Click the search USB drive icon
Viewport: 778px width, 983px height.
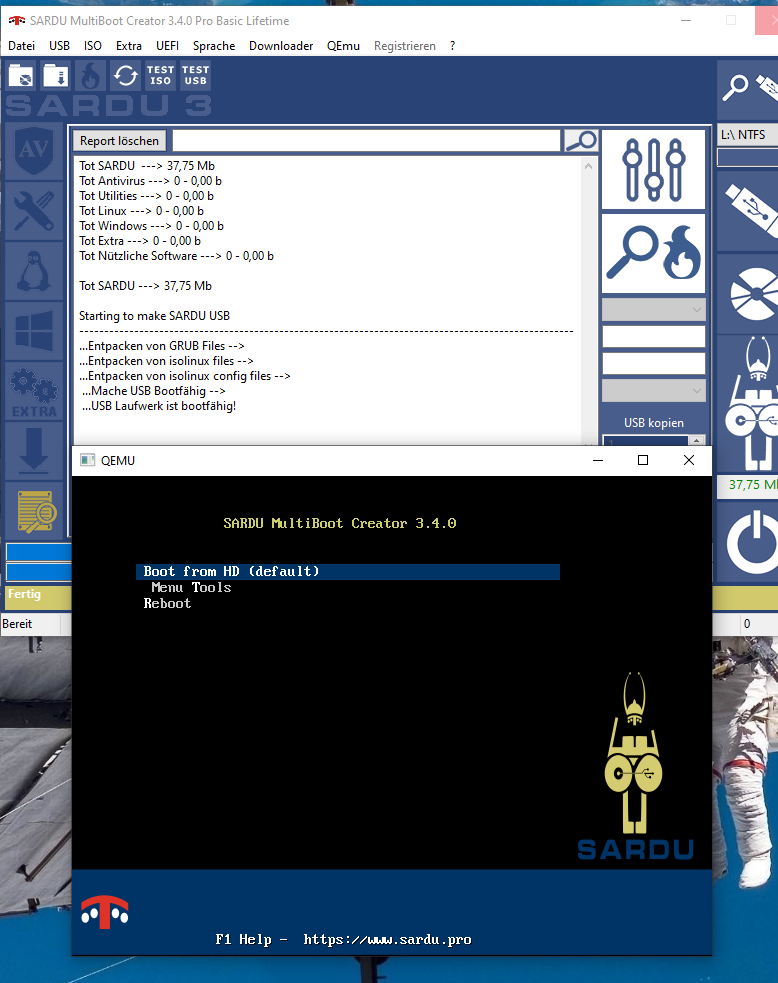click(749, 88)
